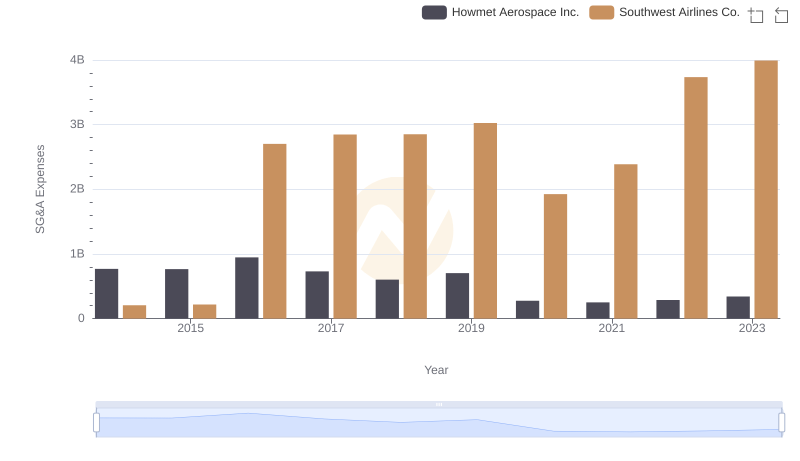This screenshot has width=800, height=461.
Task: Click Howmet bar for 2022
Action: [668, 309]
